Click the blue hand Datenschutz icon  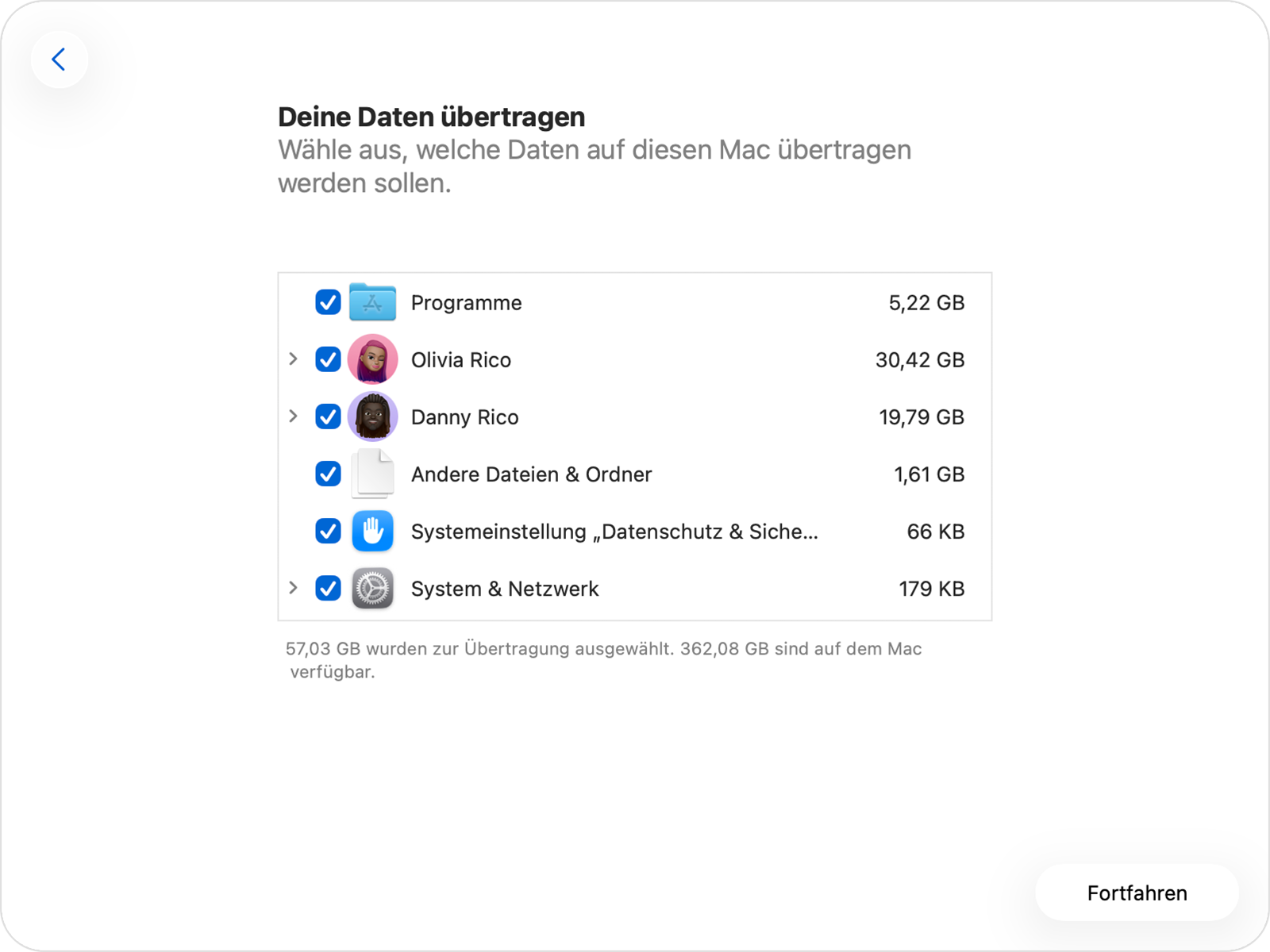(x=372, y=532)
